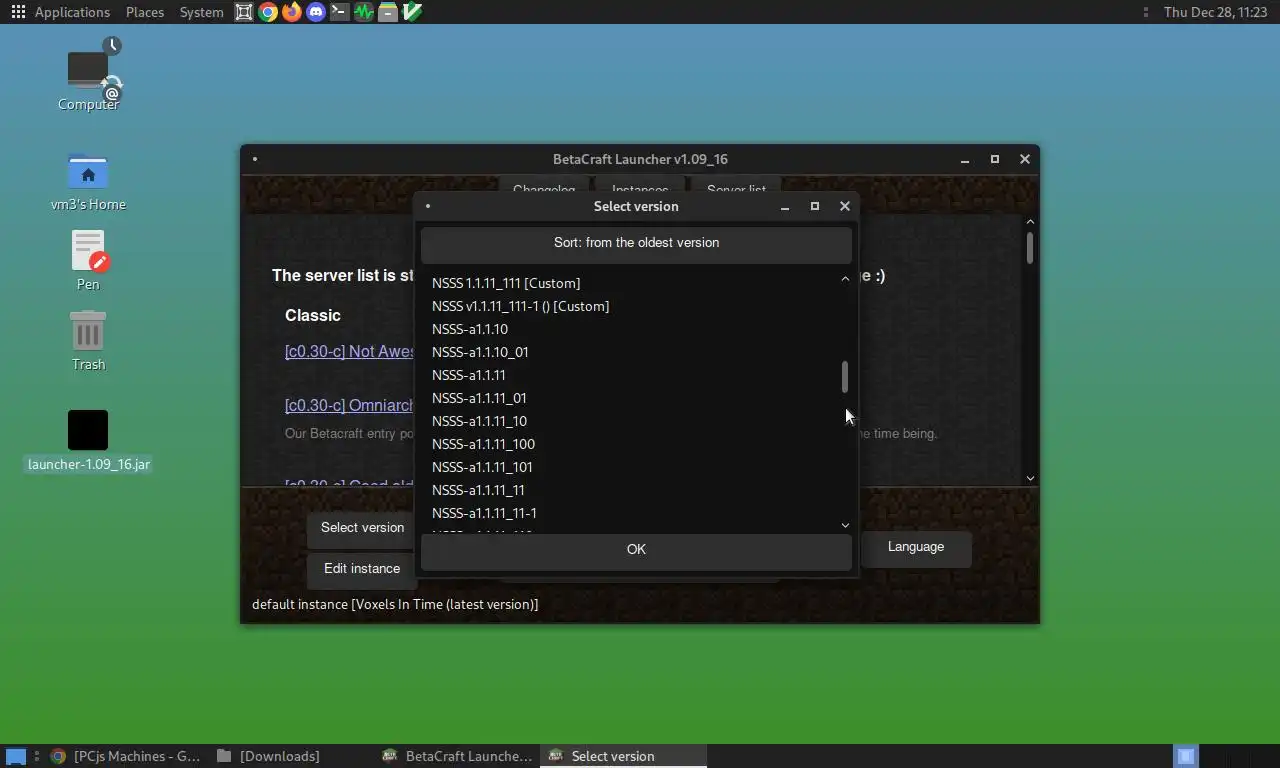This screenshot has width=1280, height=768.
Task: Open the file manager panel icon
Action: tap(387, 12)
